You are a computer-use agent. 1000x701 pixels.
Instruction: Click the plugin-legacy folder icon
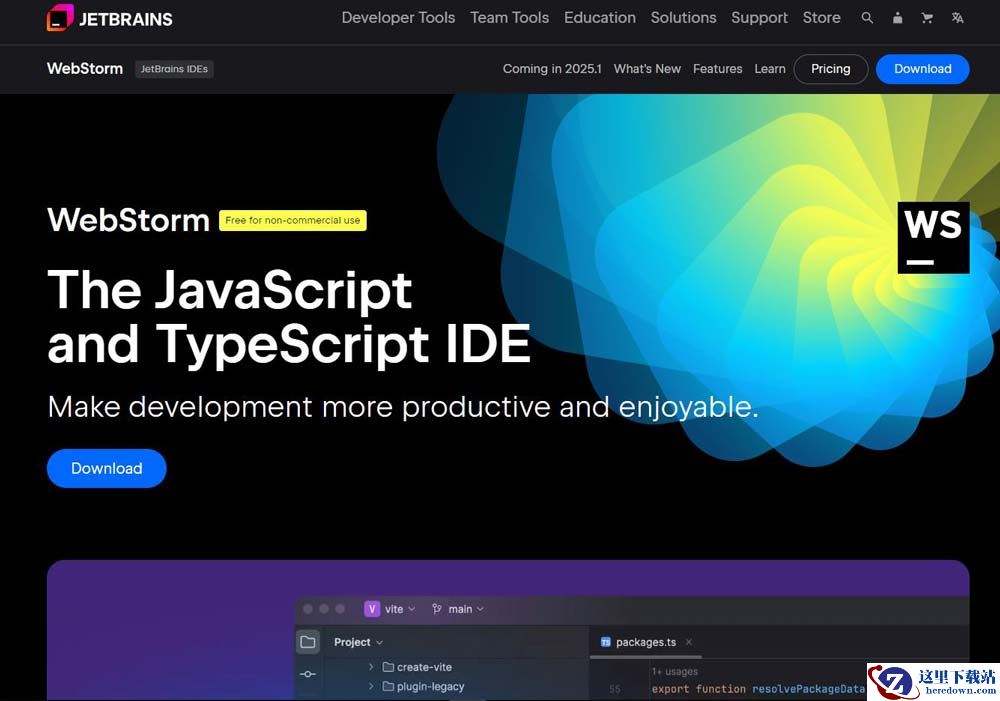click(388, 686)
